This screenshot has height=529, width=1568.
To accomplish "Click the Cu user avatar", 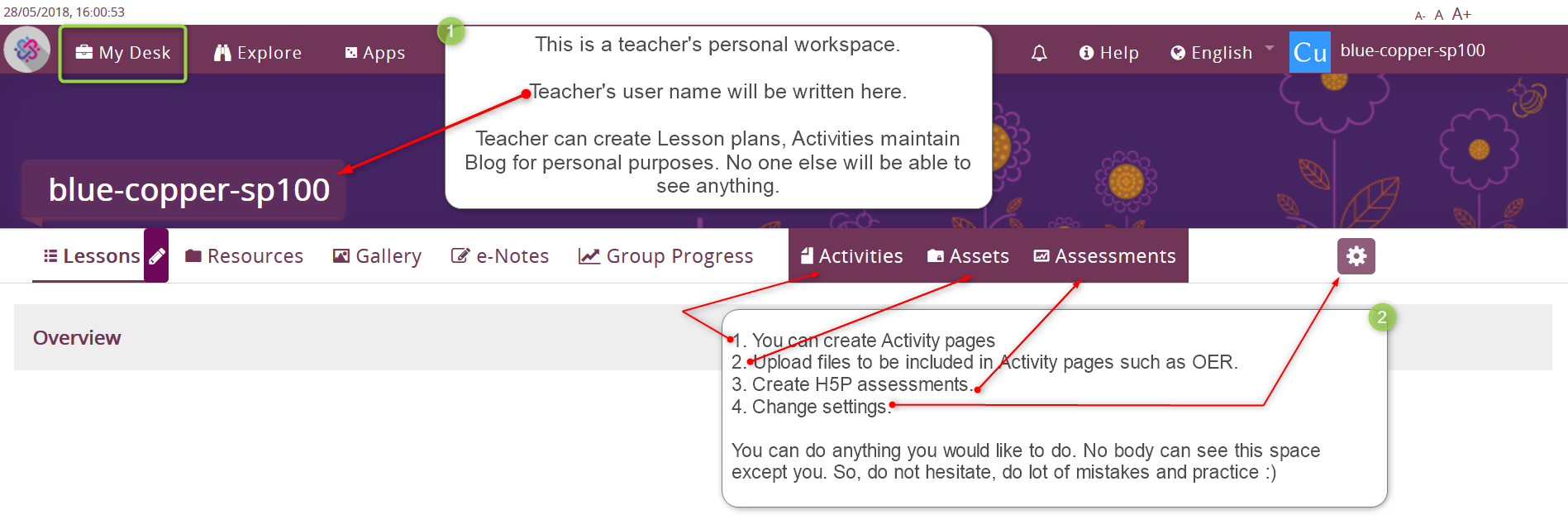I will (1309, 52).
